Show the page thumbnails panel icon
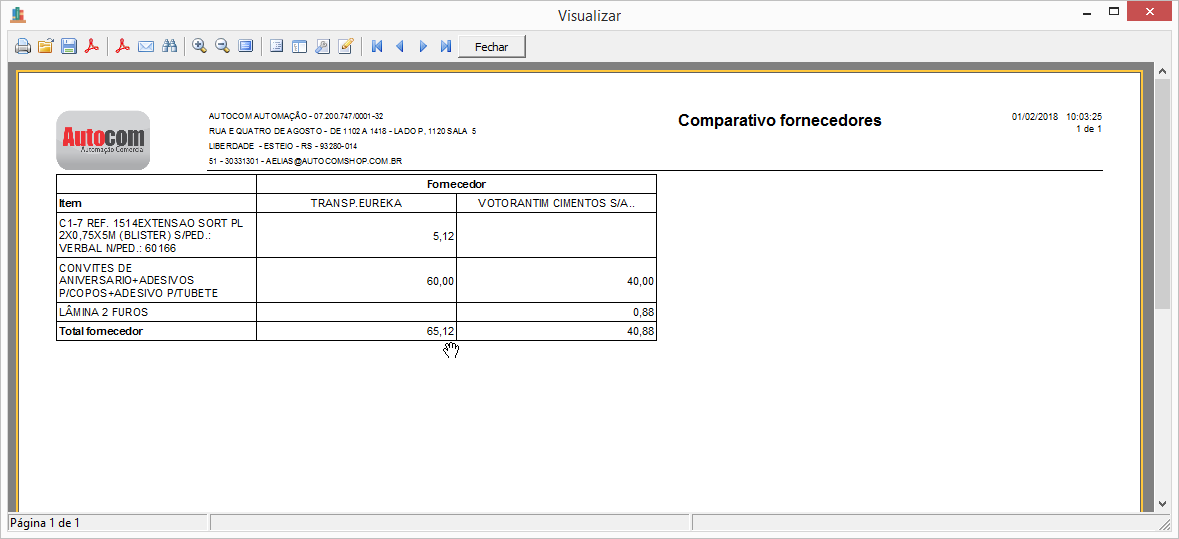Screen dimensions: 1179x539 [x=299, y=47]
